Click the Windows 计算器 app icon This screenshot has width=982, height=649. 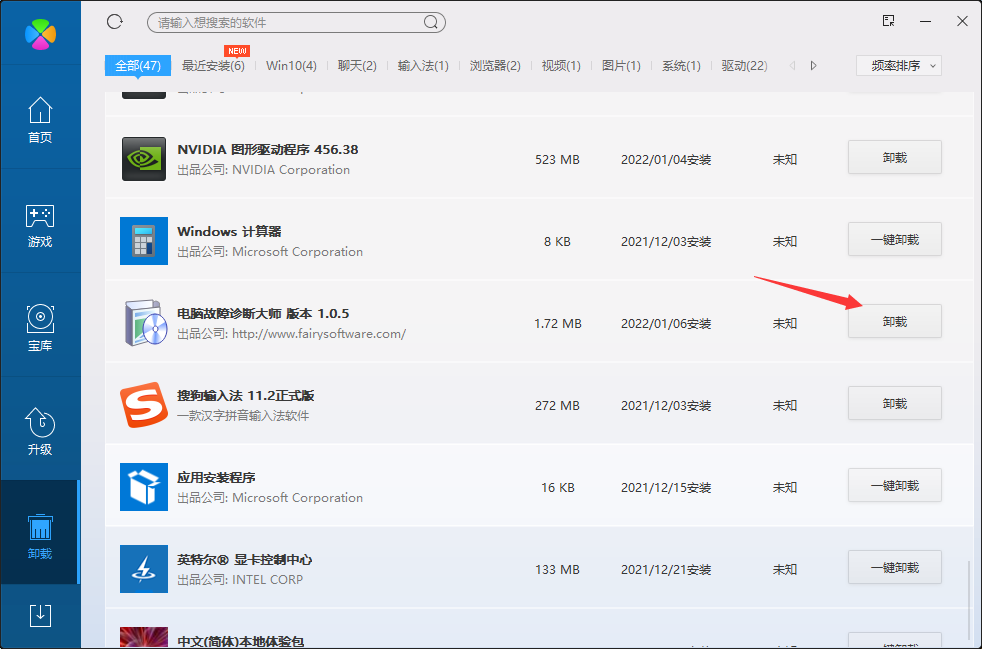[x=144, y=241]
